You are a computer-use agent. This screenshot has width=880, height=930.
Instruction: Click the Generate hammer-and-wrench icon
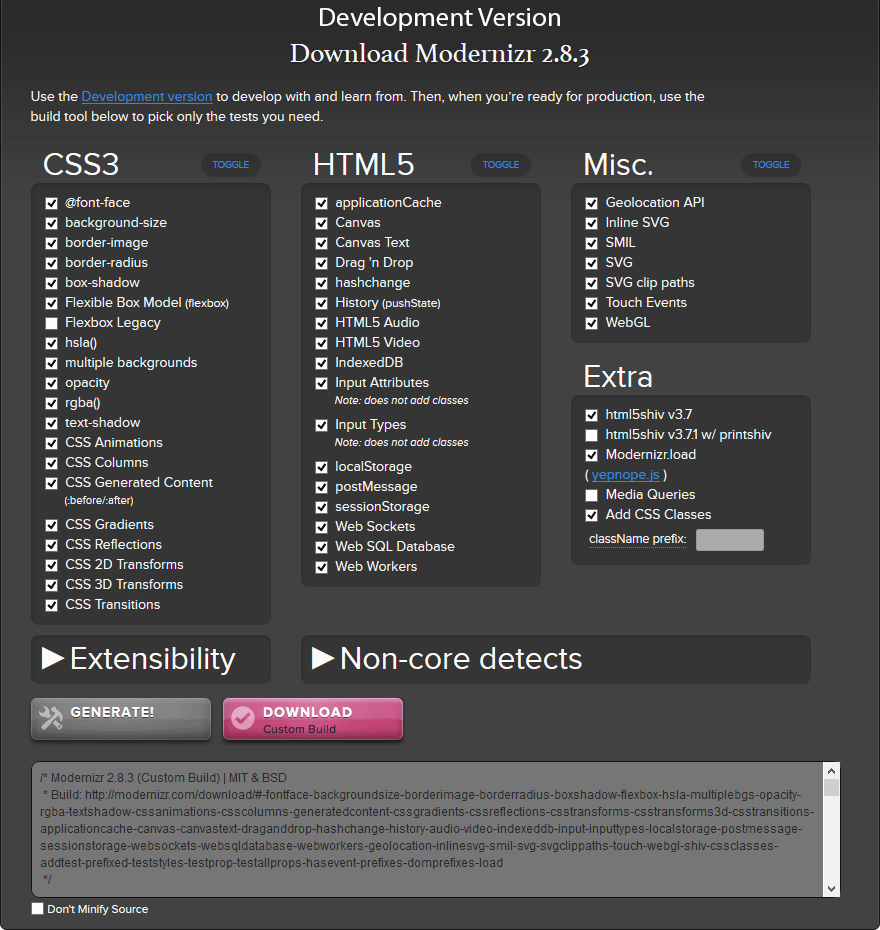[x=50, y=718]
